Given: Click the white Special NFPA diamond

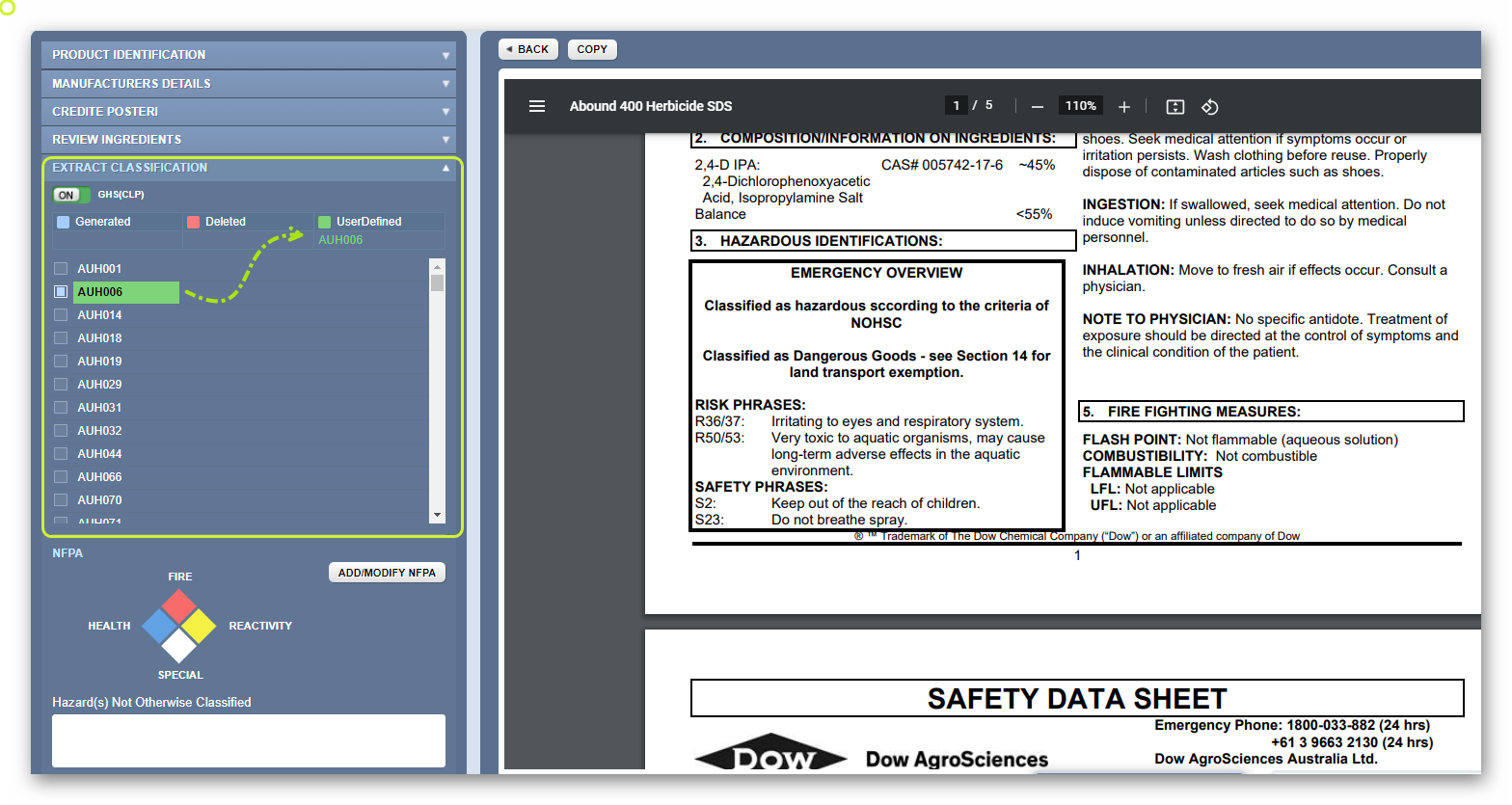Looking at the screenshot, I should pyautogui.click(x=179, y=645).
